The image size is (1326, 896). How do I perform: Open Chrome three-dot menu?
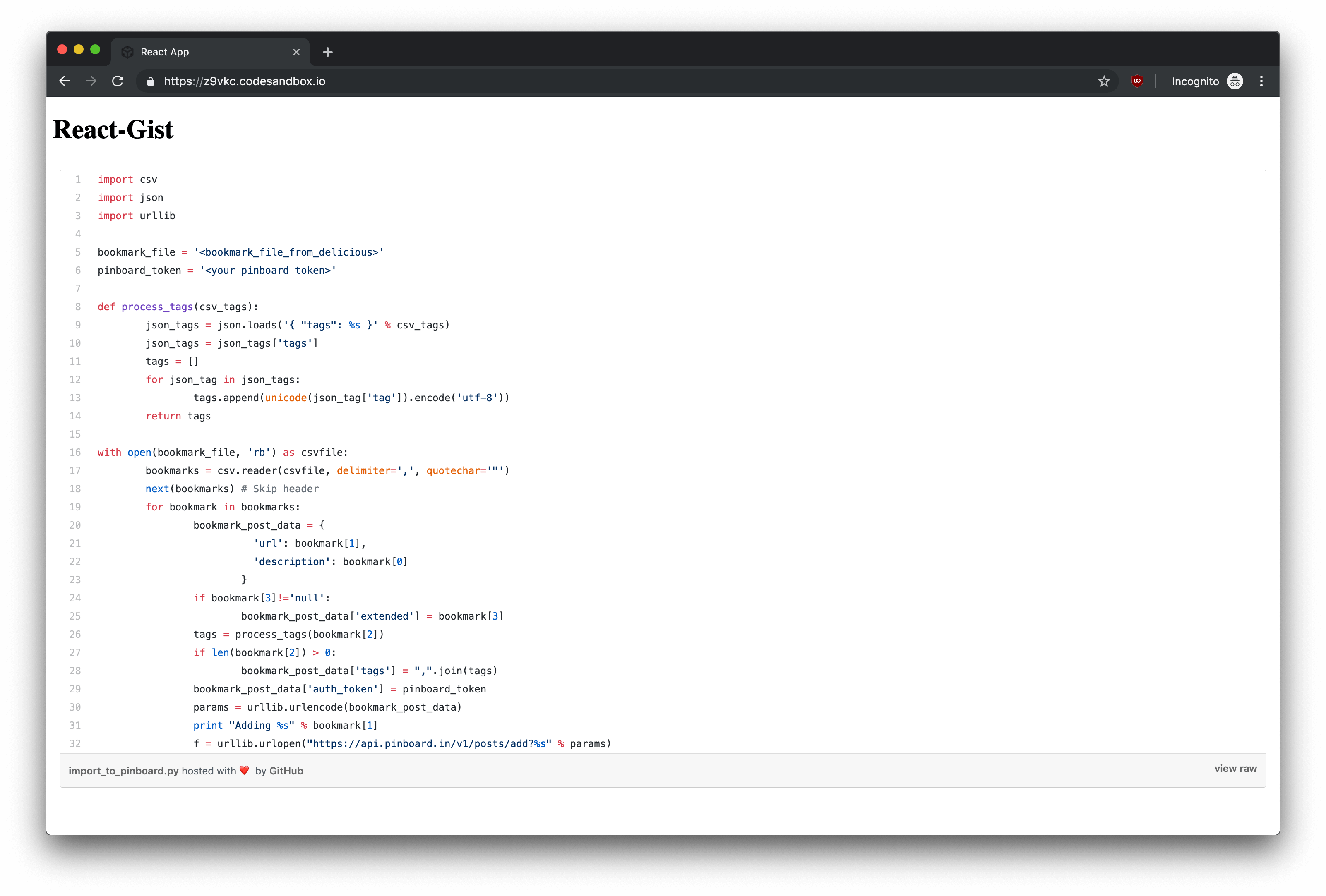[x=1261, y=81]
